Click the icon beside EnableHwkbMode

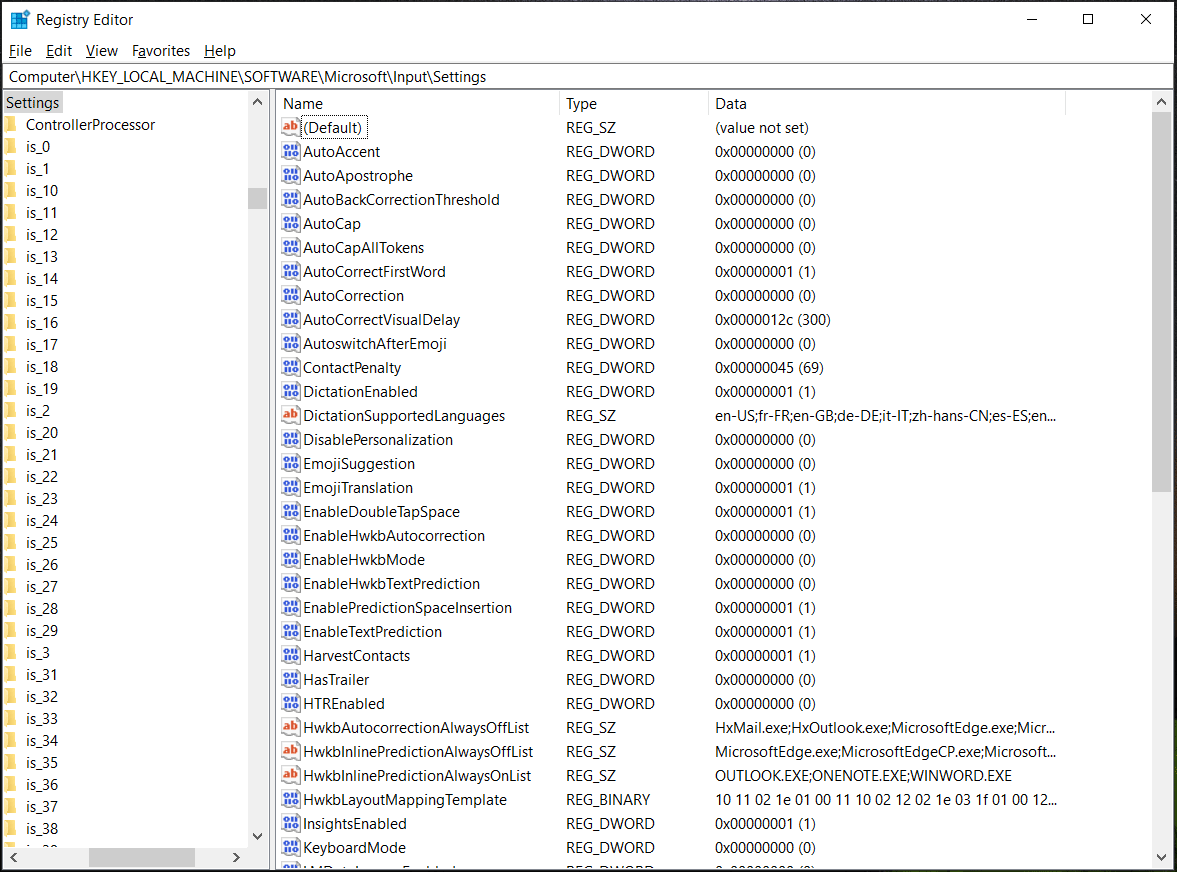[x=290, y=559]
